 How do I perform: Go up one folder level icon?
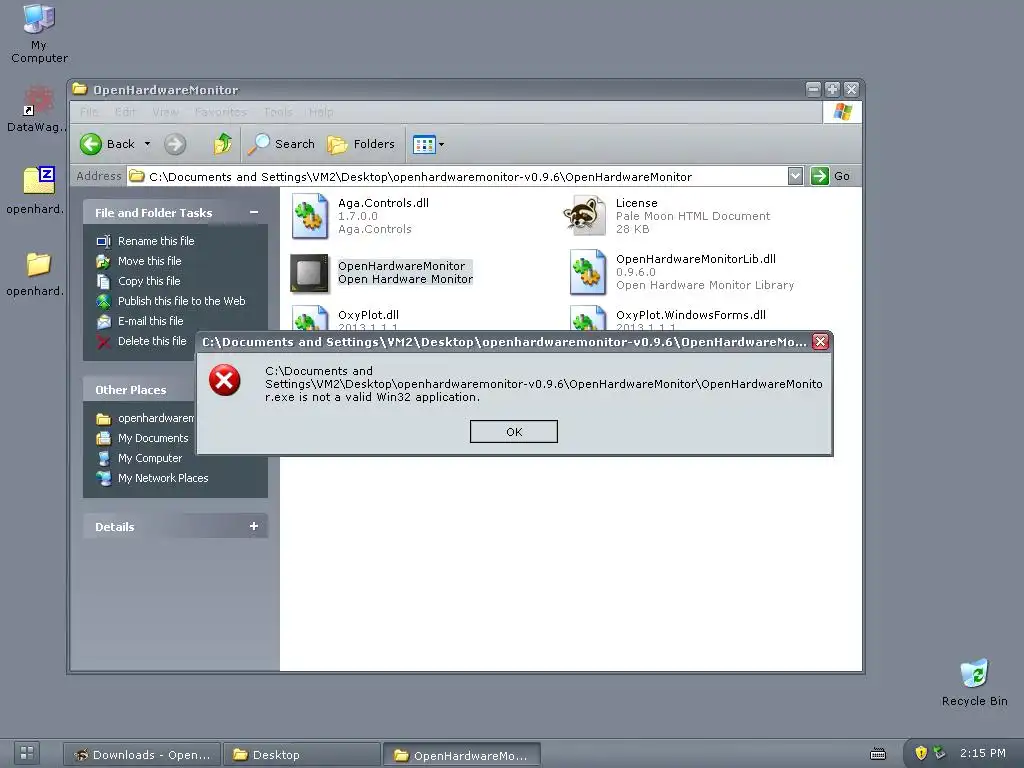click(x=222, y=144)
